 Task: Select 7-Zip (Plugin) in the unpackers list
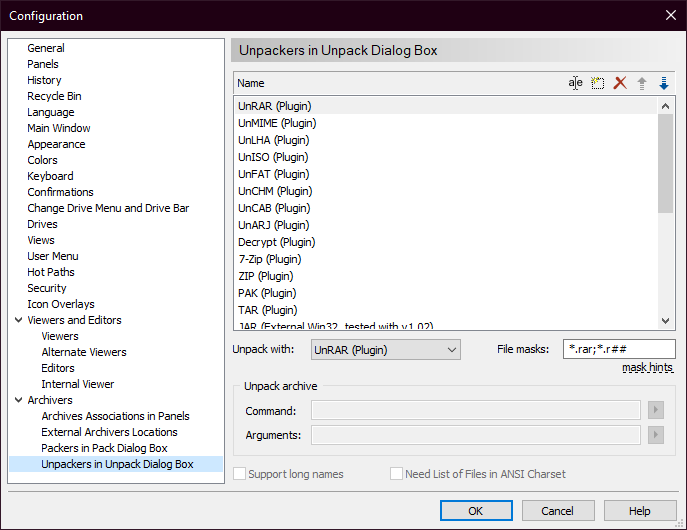269,259
